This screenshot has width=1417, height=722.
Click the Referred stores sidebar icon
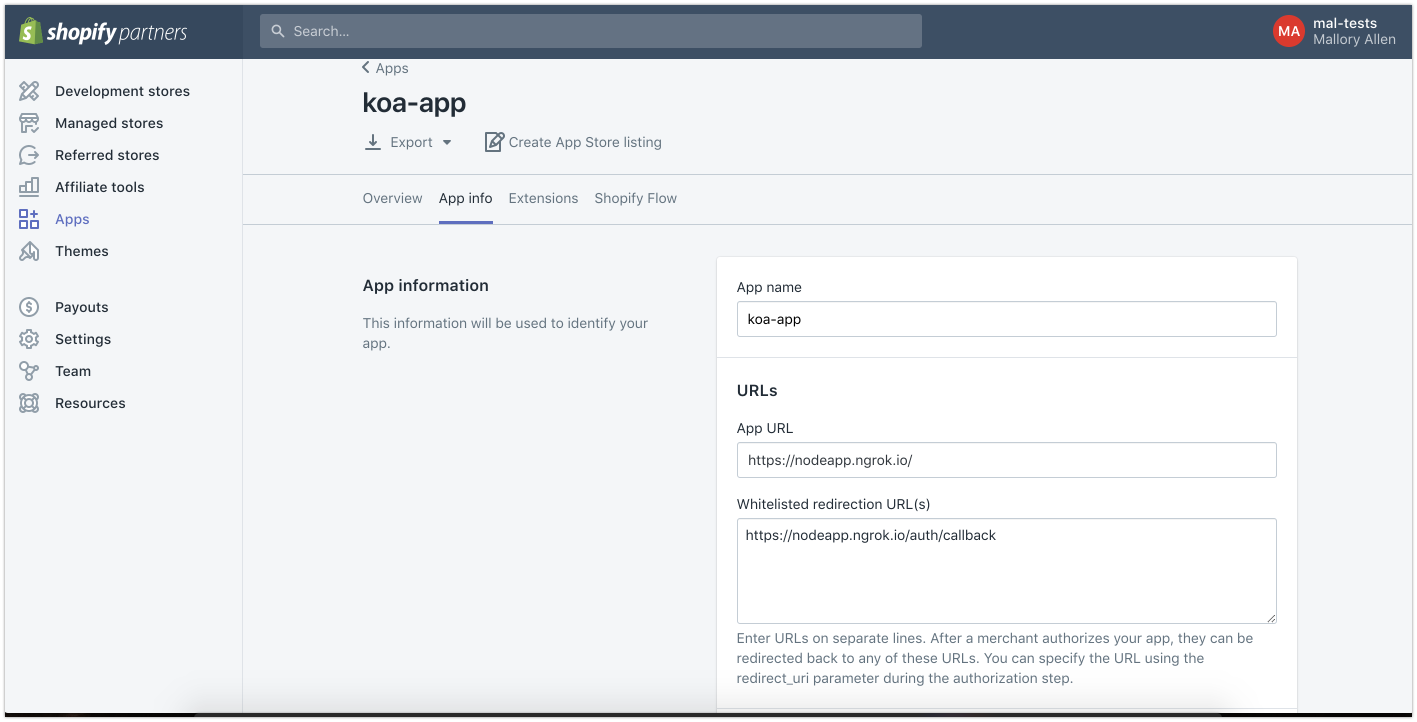pyautogui.click(x=29, y=155)
